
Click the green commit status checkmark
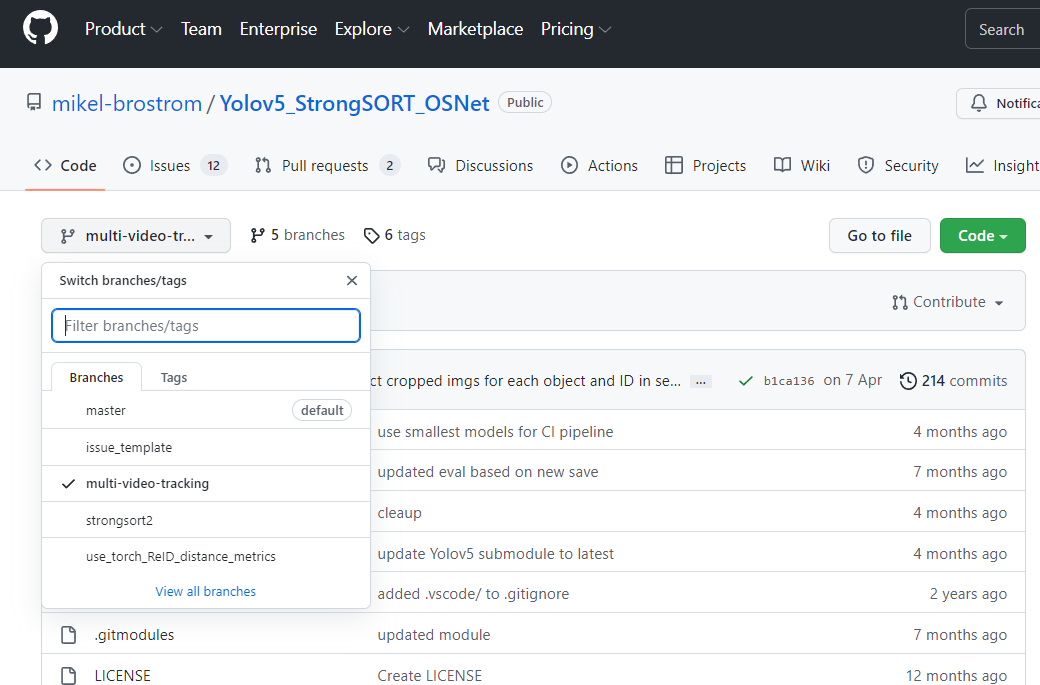coord(746,381)
